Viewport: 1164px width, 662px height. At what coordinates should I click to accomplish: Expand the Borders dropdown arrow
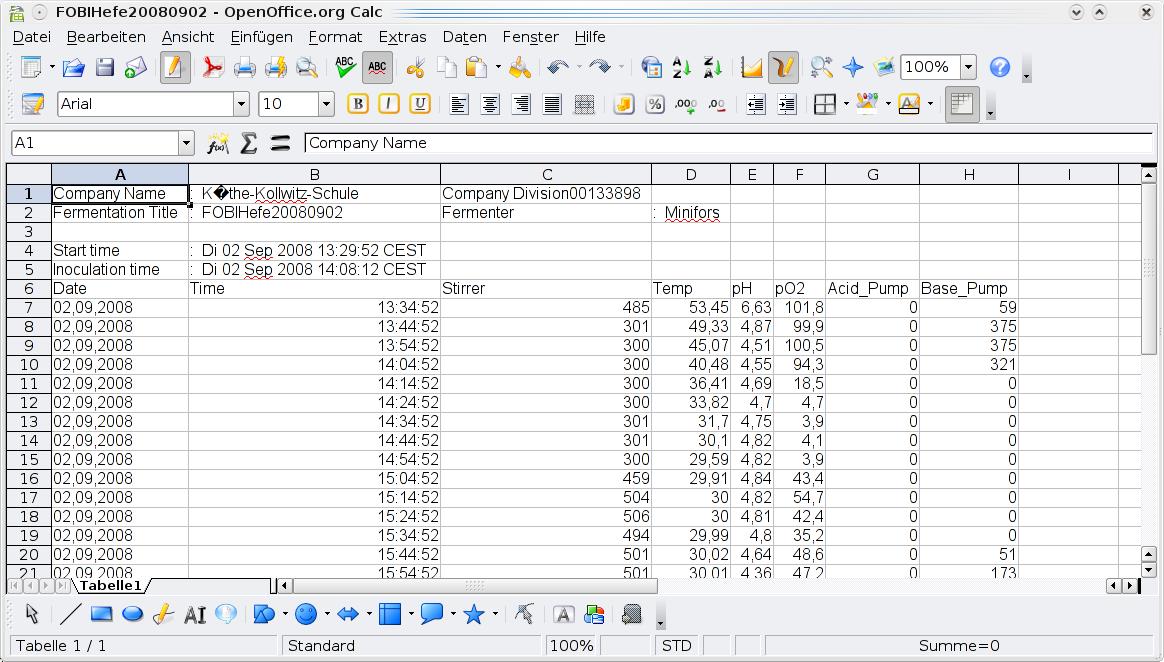click(x=846, y=105)
